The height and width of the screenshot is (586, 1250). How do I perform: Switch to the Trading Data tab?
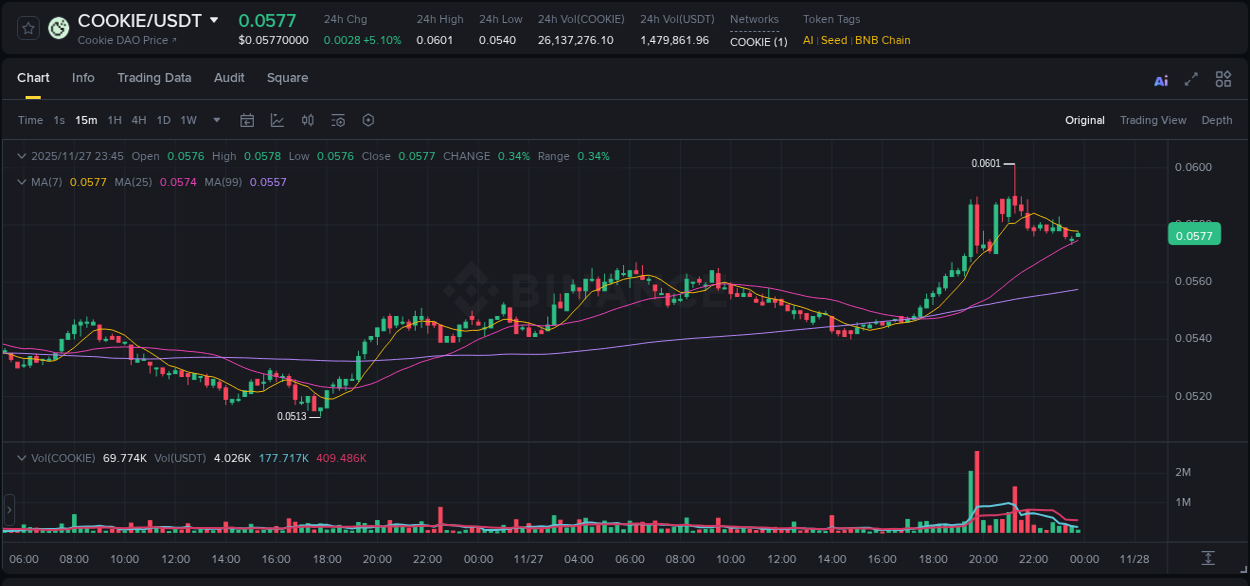(x=154, y=78)
